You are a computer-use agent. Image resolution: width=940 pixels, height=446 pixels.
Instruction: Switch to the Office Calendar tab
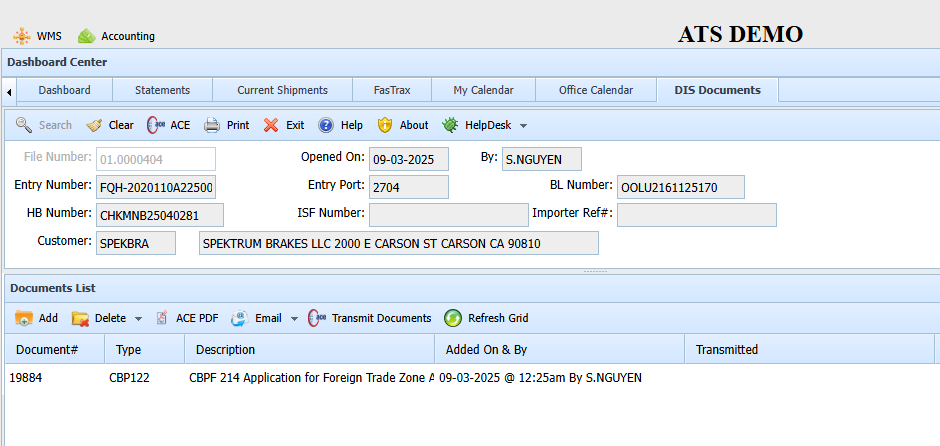click(x=595, y=90)
